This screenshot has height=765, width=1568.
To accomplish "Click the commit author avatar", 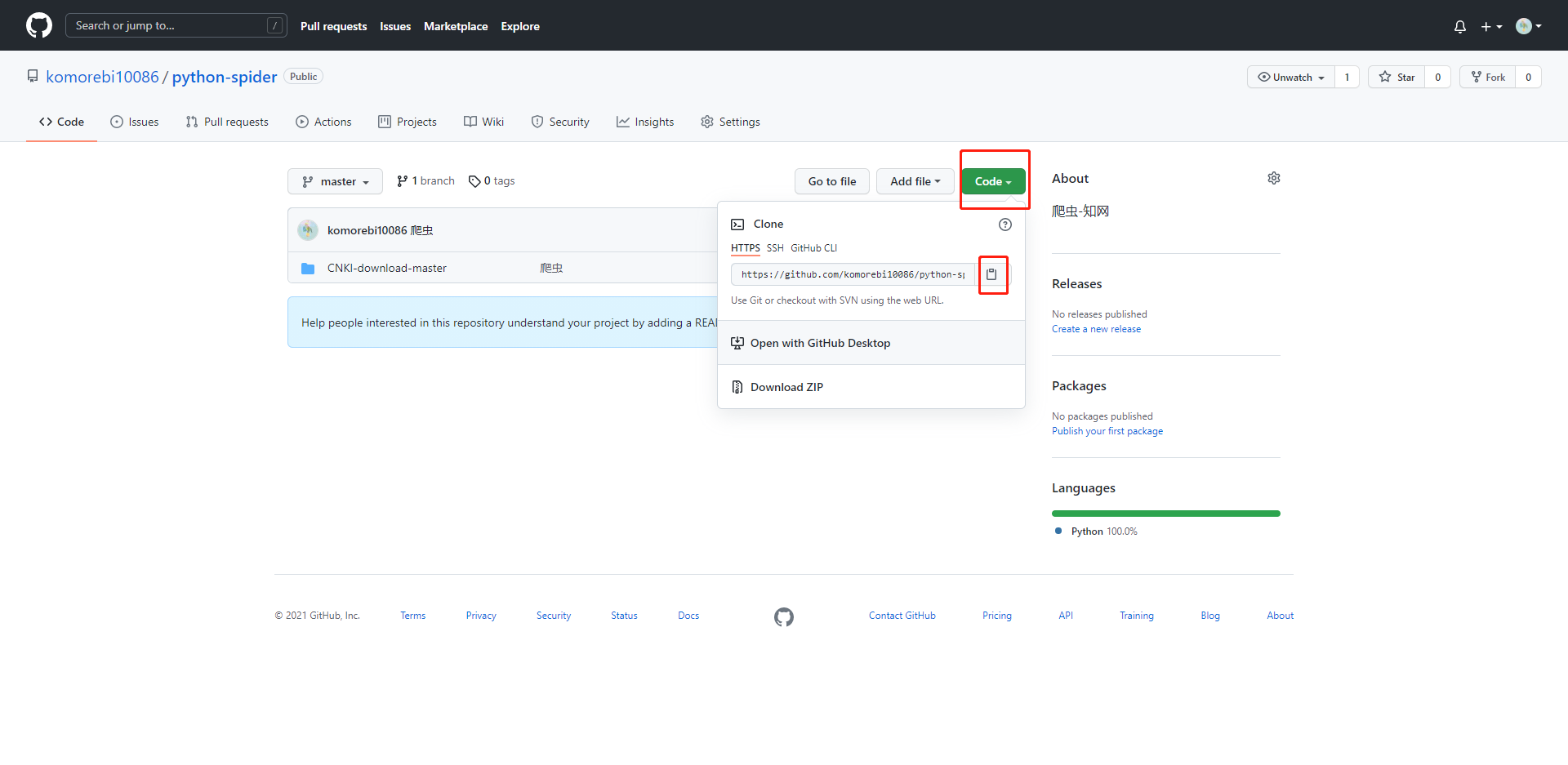I will (308, 230).
